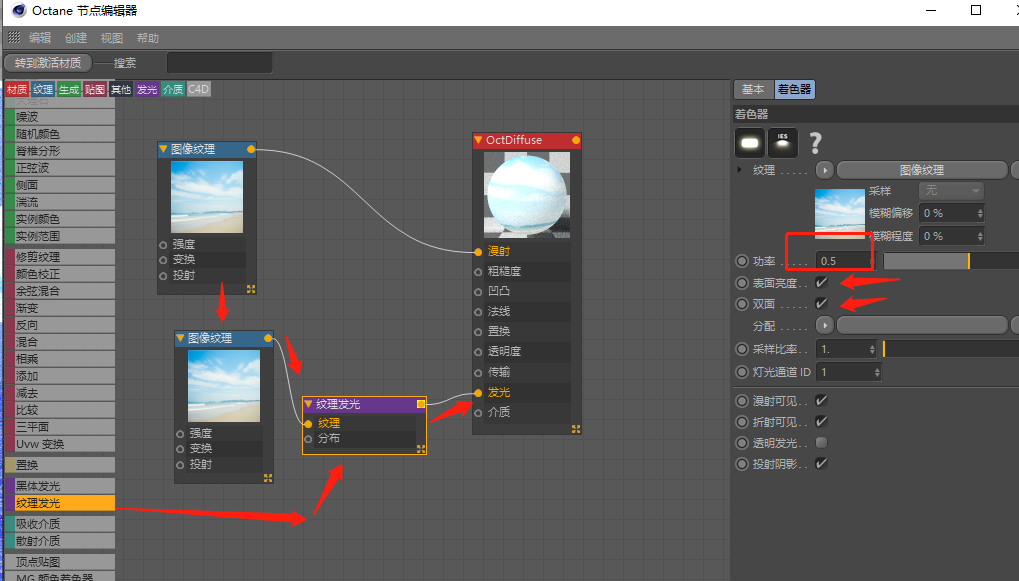The image size is (1019, 581).
Task: Adjust the 功率 slider bar
Action: [951, 261]
